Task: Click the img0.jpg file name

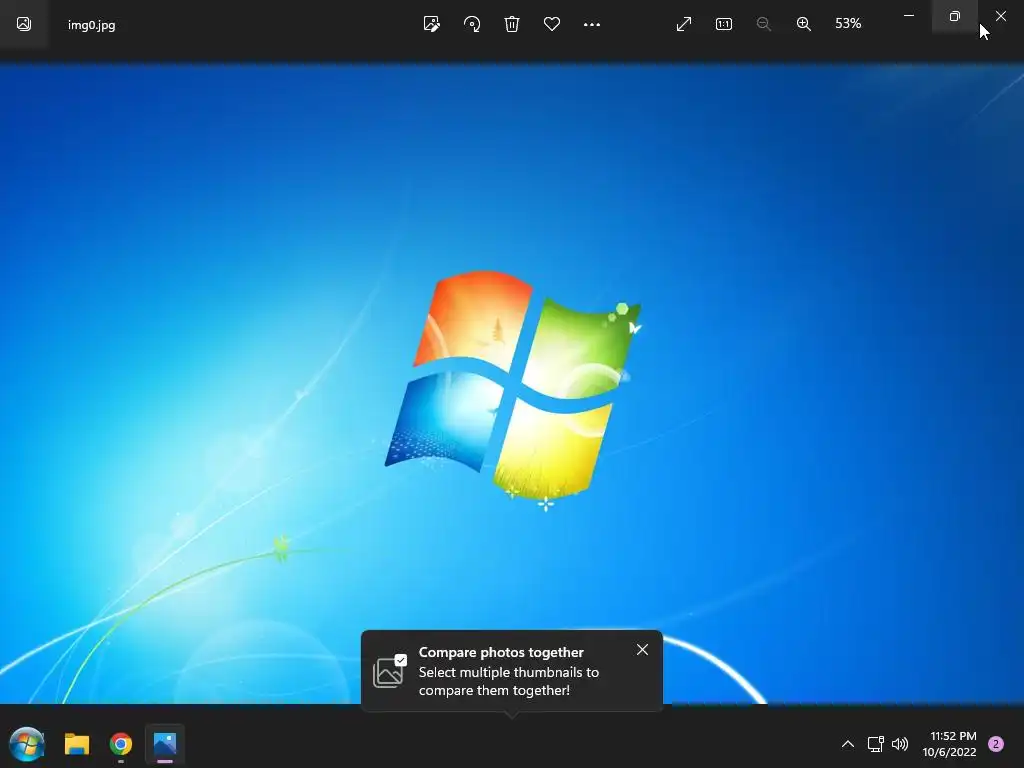Action: pyautogui.click(x=91, y=25)
